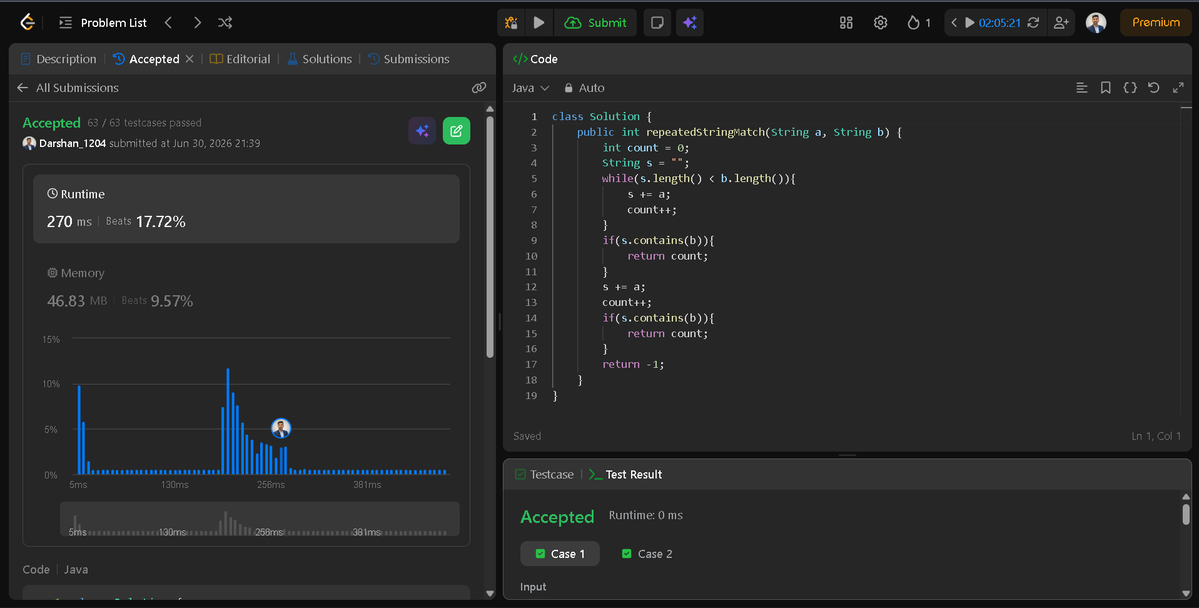Open the user profile avatar
The height and width of the screenshot is (608, 1199).
[1096, 23]
